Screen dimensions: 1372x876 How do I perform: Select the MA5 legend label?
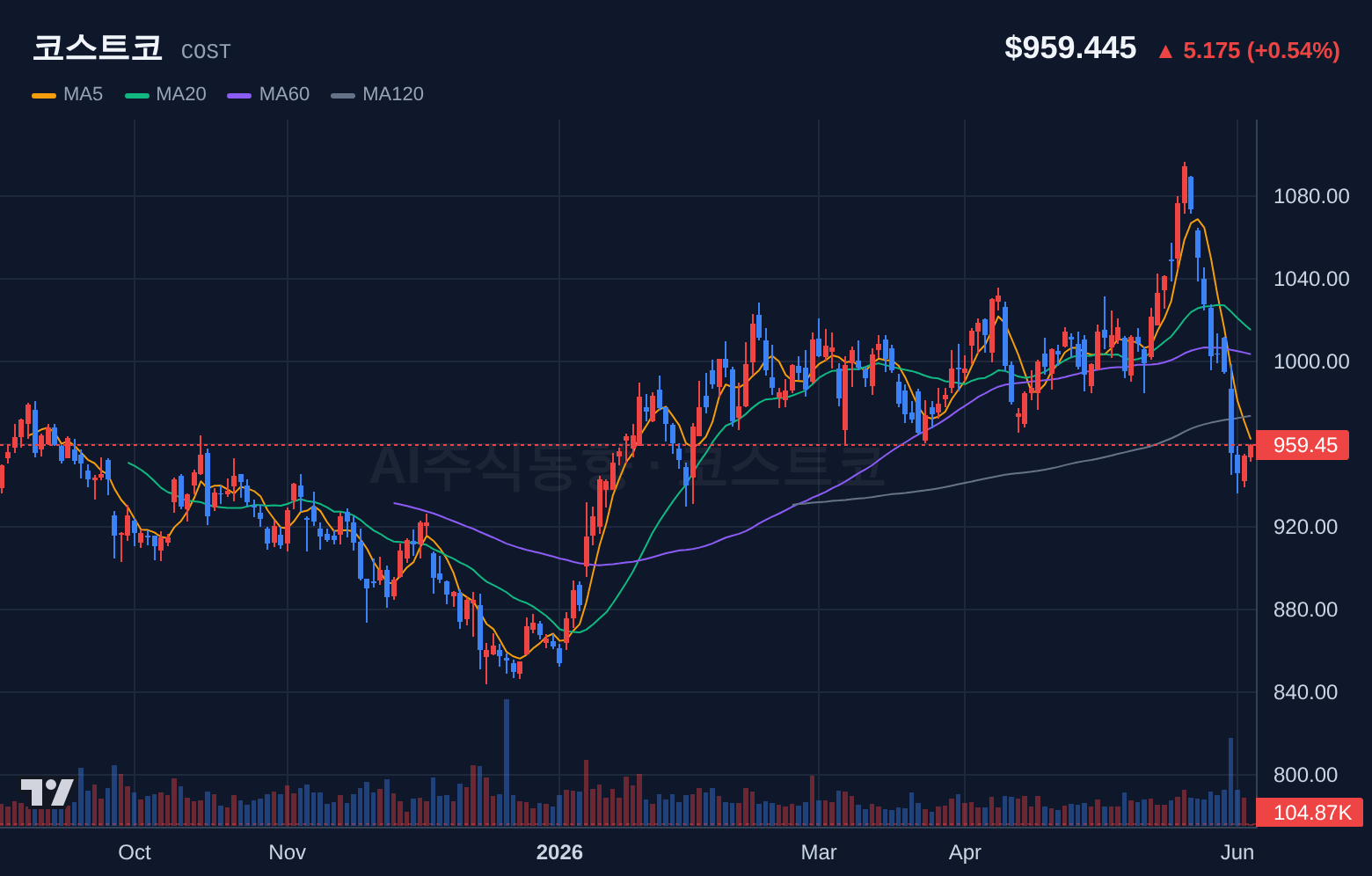tap(83, 94)
